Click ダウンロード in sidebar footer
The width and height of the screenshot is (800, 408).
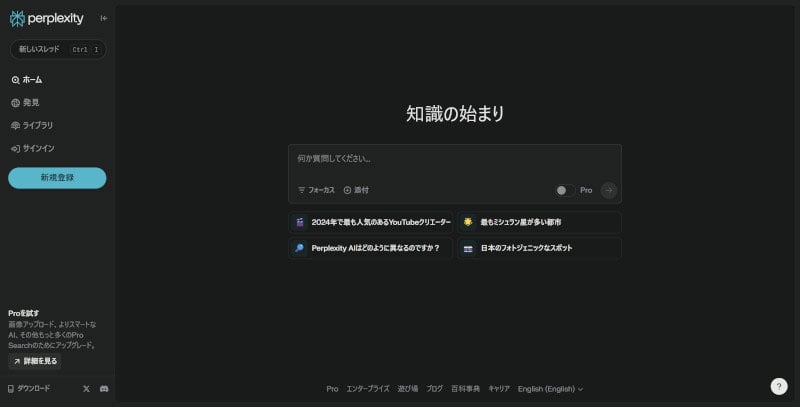(x=29, y=389)
